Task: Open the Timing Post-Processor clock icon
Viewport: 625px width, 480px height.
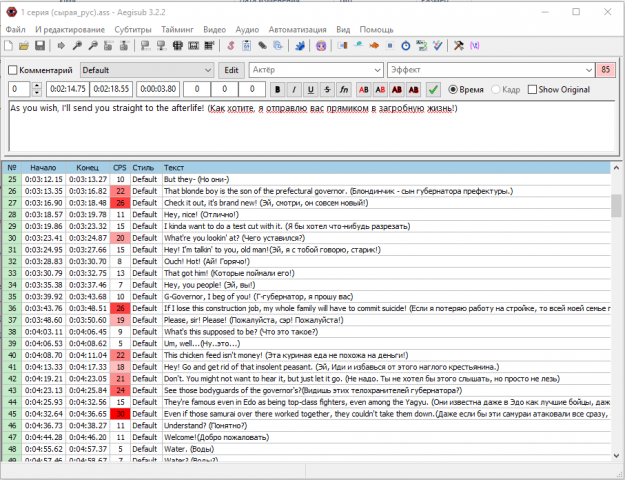Action: tap(405, 46)
